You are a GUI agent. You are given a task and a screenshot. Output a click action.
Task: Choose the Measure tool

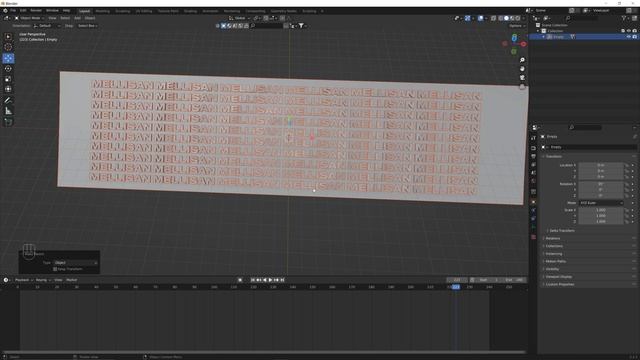(8, 111)
